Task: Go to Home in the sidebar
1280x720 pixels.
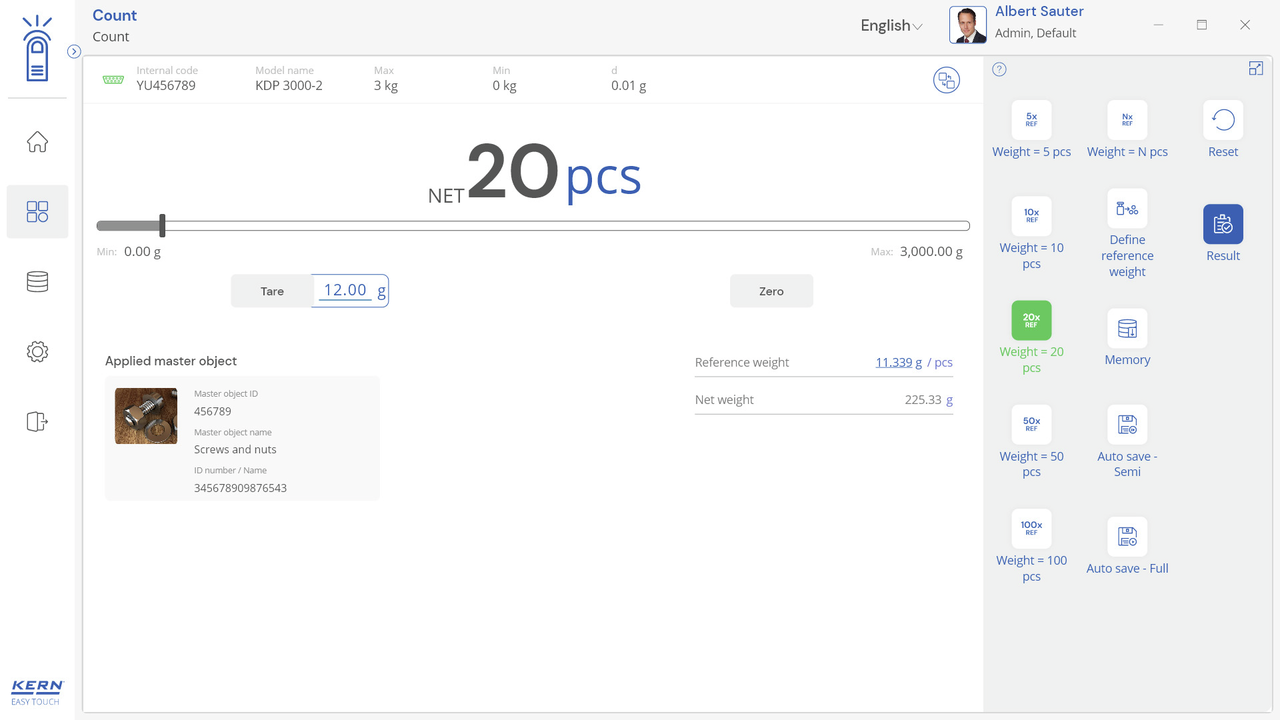Action: click(37, 142)
